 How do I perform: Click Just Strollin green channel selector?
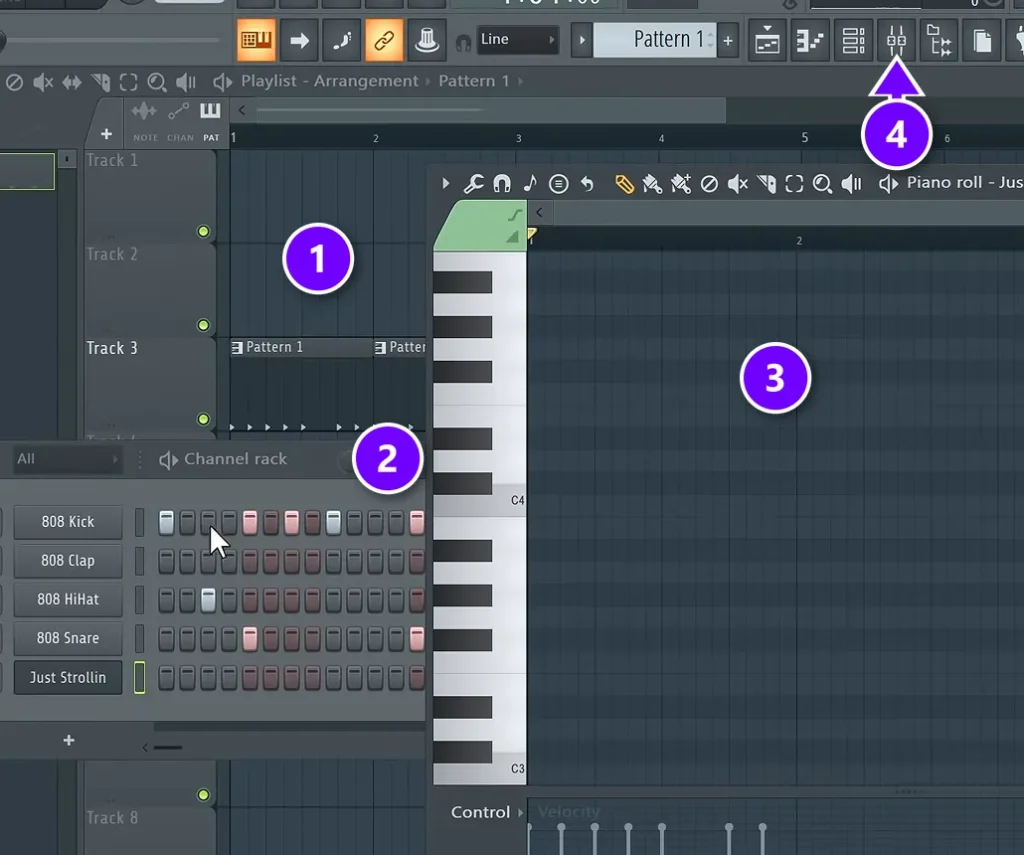coord(140,677)
